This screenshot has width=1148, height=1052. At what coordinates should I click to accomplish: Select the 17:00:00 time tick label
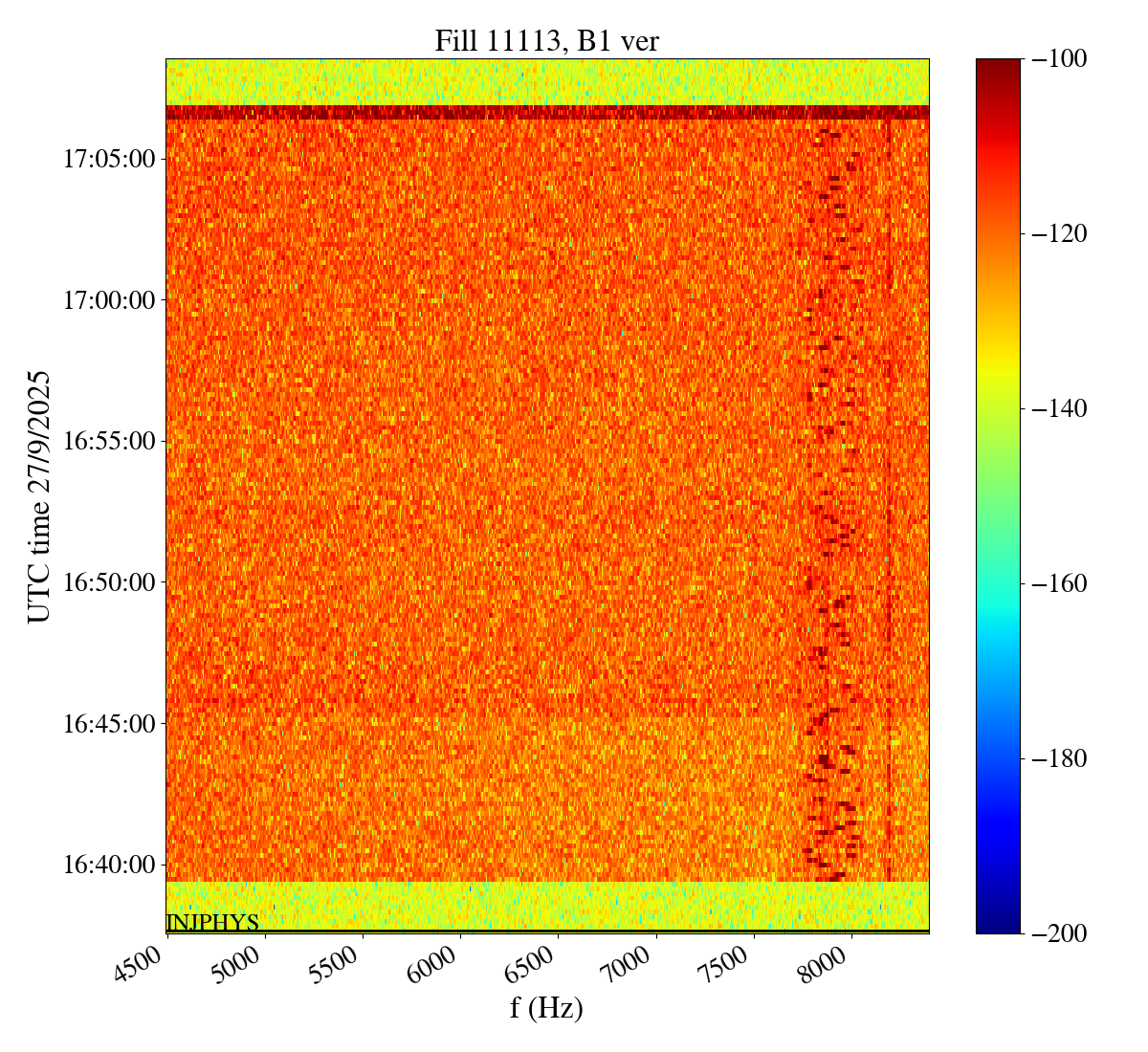(x=108, y=300)
